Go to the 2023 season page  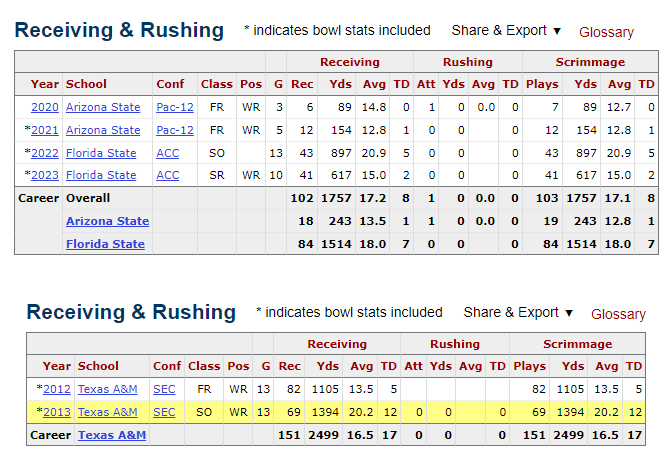point(45,175)
